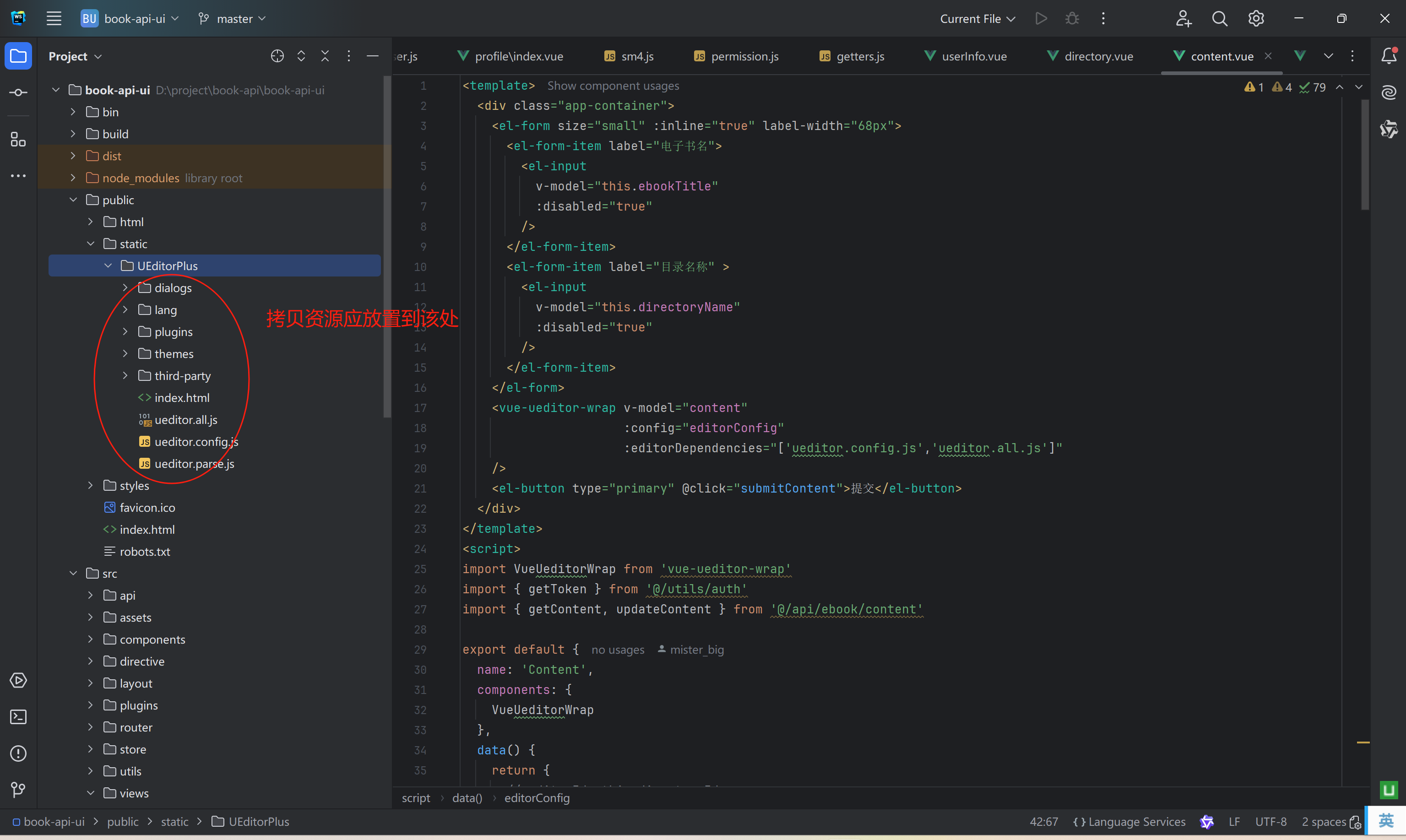Screen dimensions: 1406x840
Task: Open the Commit tool window icon
Action: tap(18, 92)
